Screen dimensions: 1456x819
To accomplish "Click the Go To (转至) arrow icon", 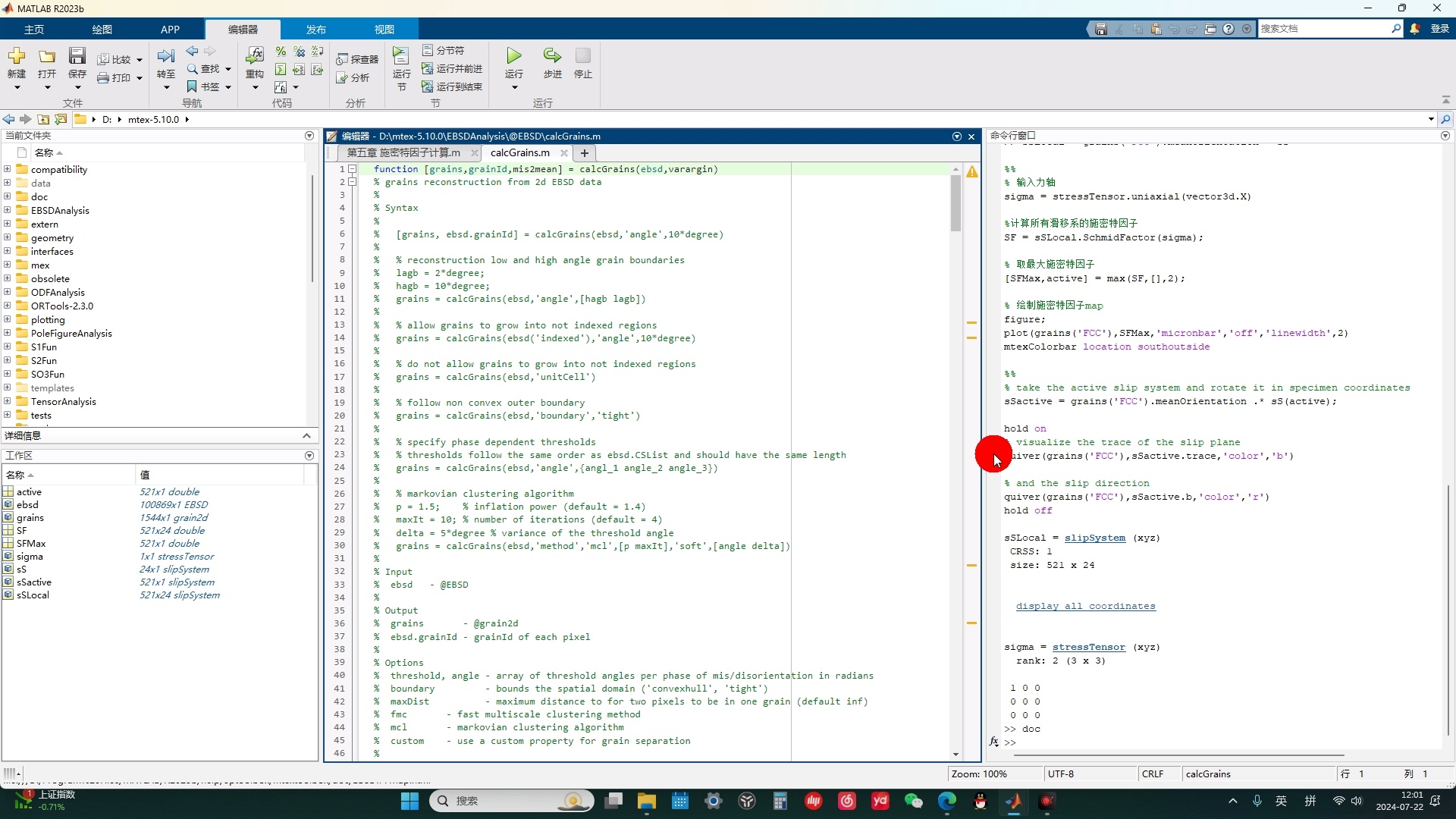I will click(x=166, y=56).
